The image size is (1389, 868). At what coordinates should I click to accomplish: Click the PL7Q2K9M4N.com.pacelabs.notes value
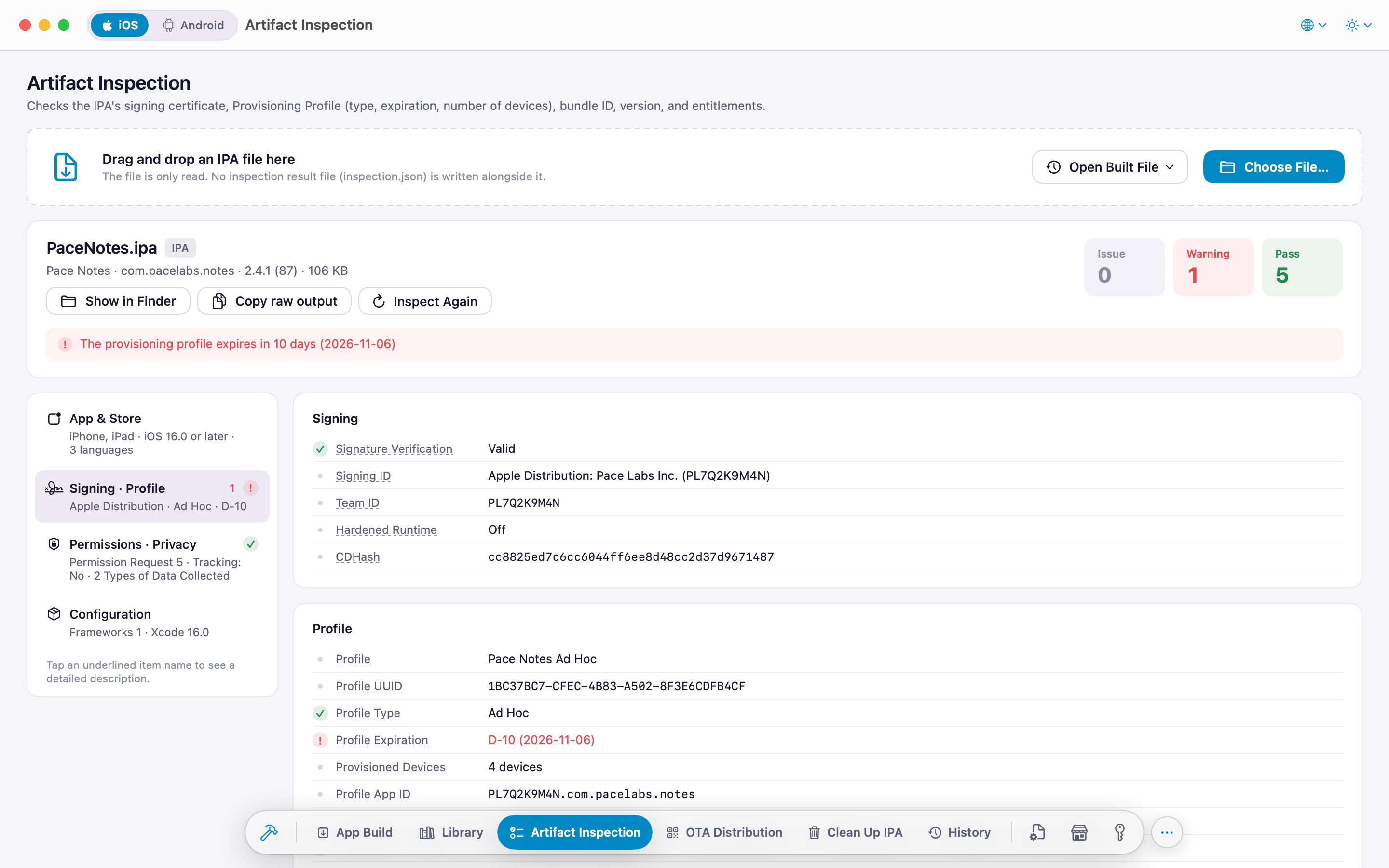tap(591, 794)
